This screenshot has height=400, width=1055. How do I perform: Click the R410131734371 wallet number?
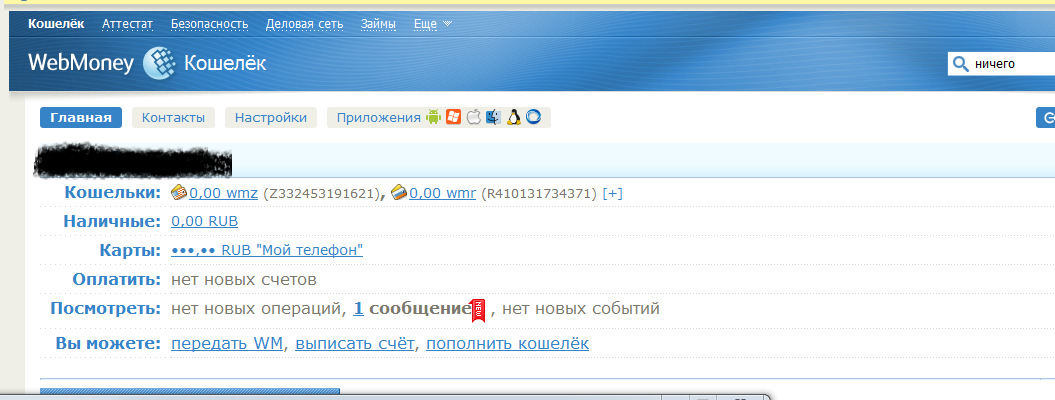tap(540, 194)
